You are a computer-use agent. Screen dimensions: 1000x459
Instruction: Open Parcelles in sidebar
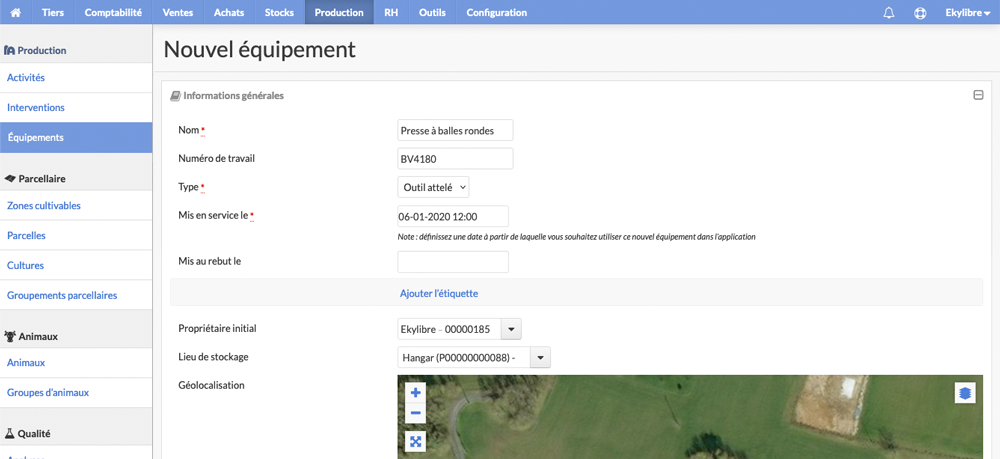[x=76, y=236]
